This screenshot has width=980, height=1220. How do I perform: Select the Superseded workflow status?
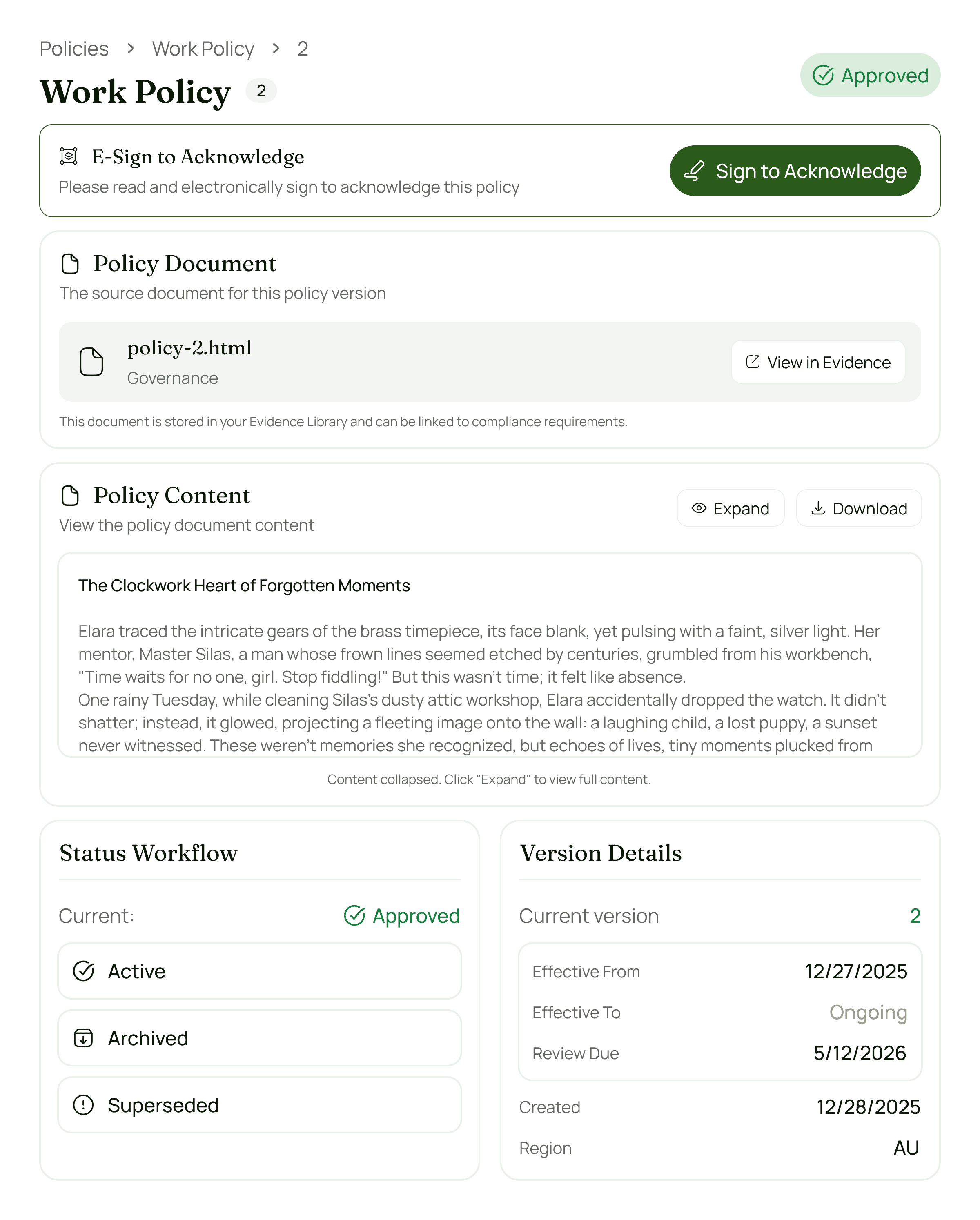click(x=259, y=1105)
